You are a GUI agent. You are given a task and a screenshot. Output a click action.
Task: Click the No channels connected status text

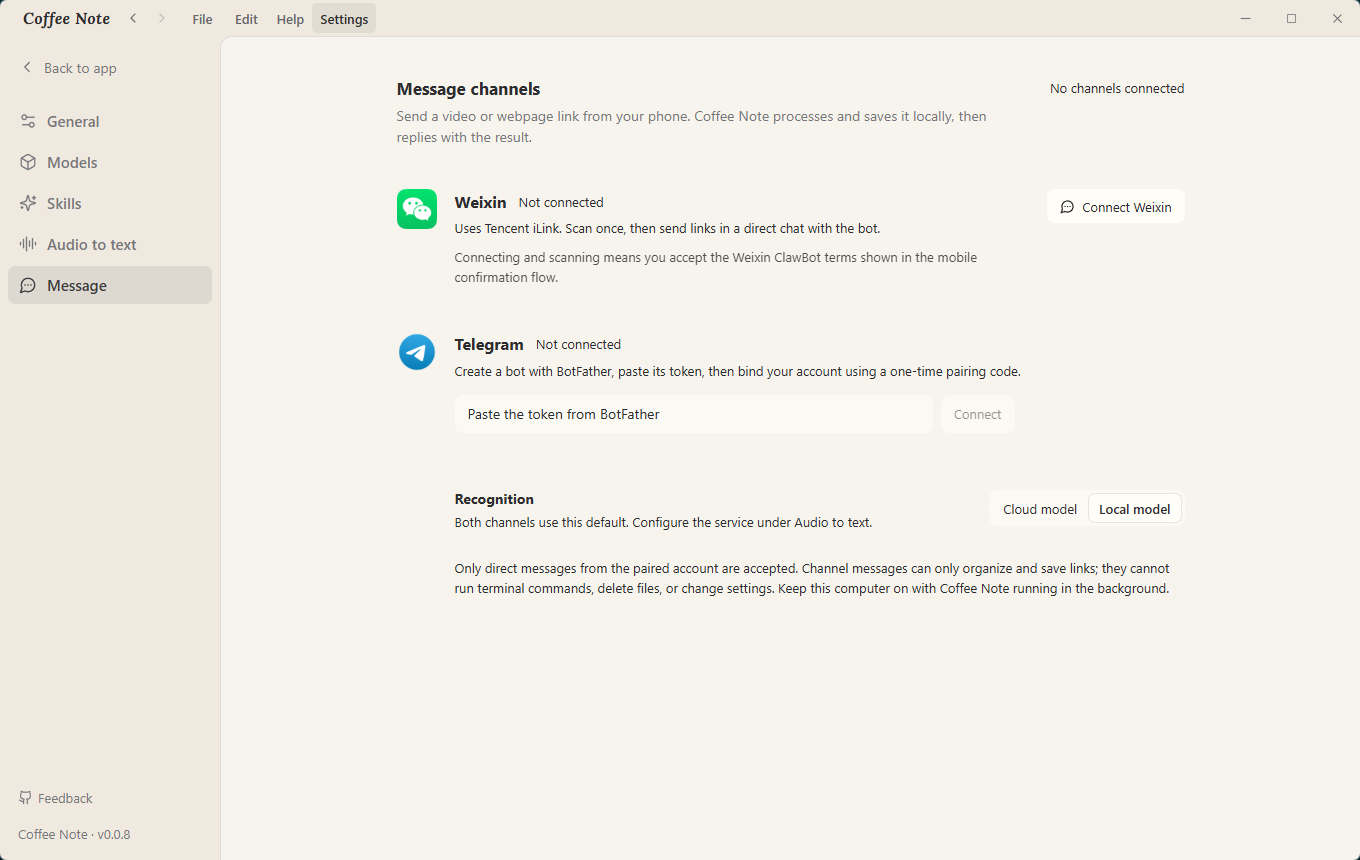[1117, 88]
